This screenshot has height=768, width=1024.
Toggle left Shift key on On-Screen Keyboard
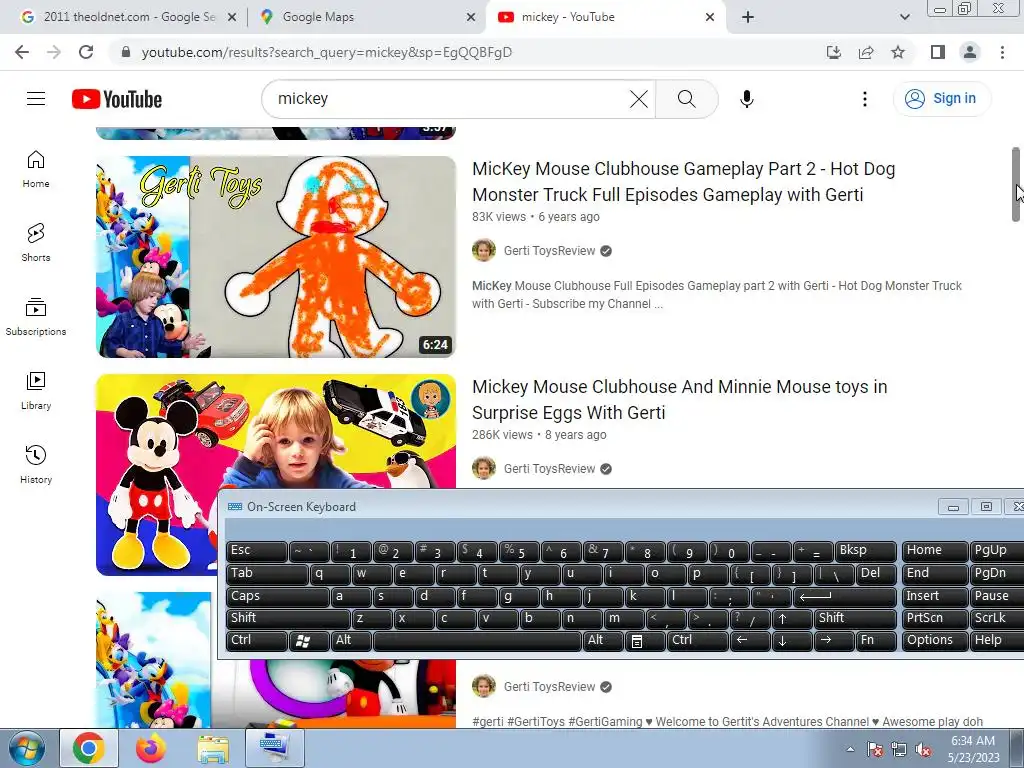(x=288, y=618)
